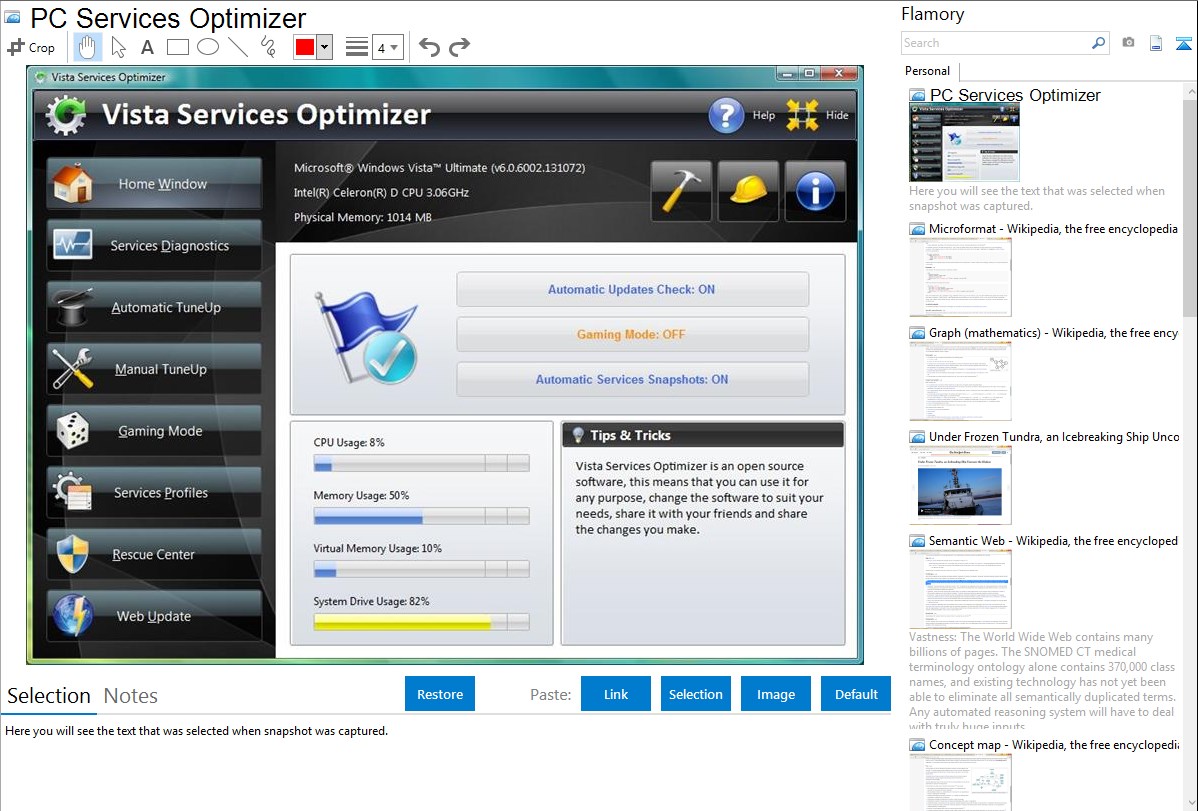Screen dimensions: 1198x811
Task: Click the yellow hard hat button
Action: (x=748, y=191)
